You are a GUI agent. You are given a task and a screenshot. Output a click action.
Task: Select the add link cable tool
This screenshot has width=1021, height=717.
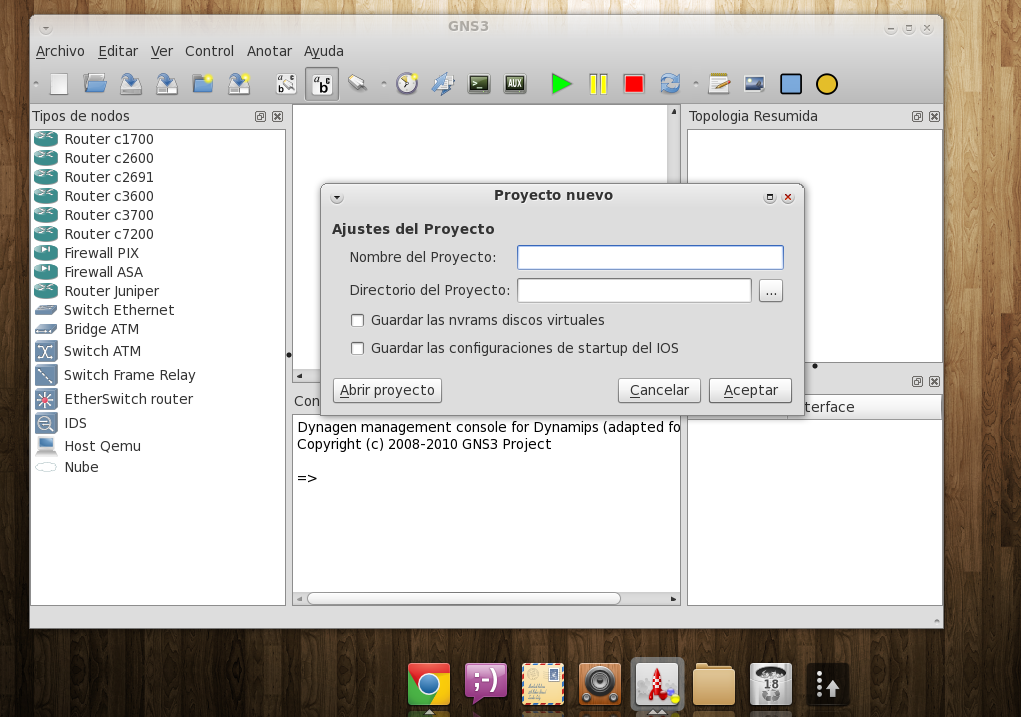click(357, 83)
